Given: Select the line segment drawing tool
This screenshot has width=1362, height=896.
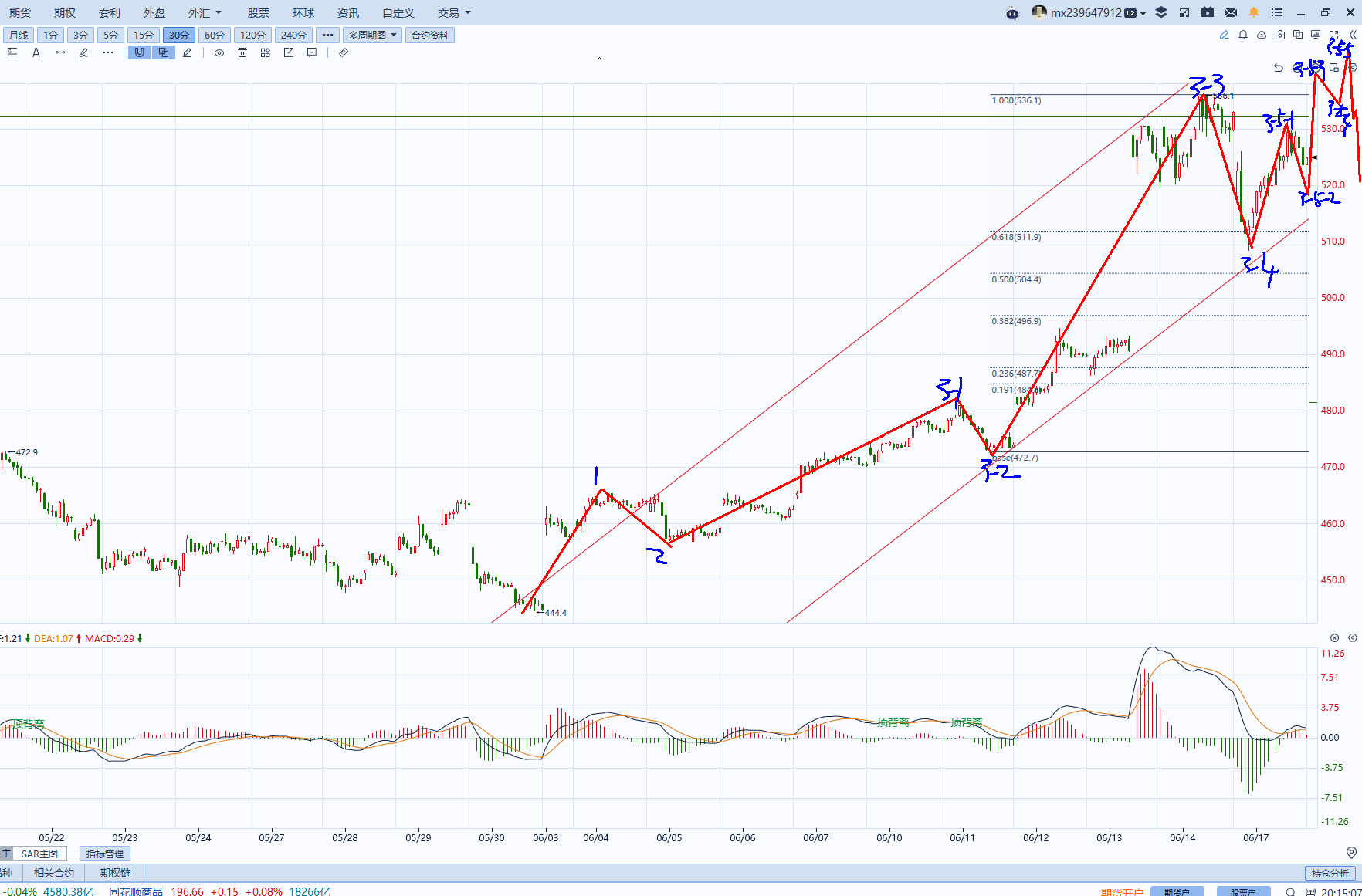Looking at the screenshot, I should [60, 52].
